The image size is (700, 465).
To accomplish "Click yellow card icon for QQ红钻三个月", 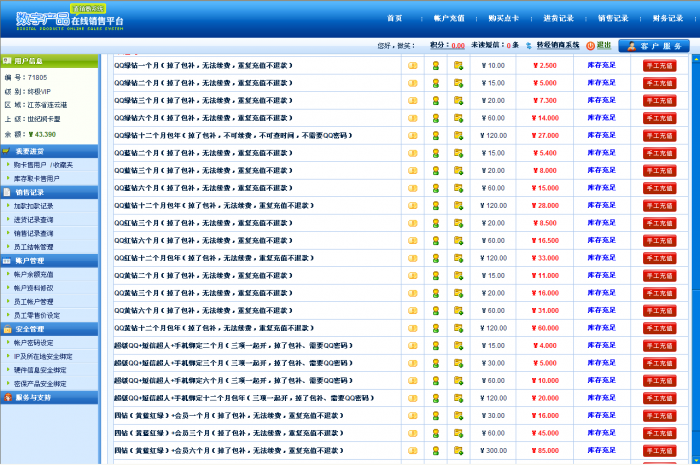I will coord(412,223).
